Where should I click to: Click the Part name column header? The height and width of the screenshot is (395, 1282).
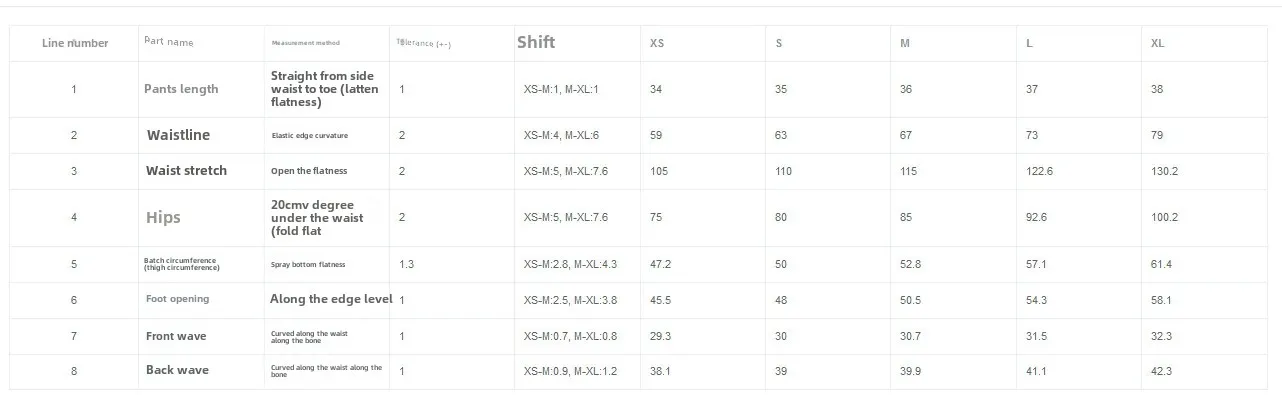pos(169,42)
